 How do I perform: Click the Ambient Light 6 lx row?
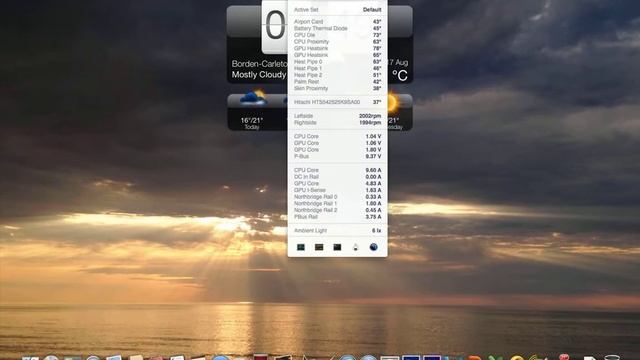point(338,231)
